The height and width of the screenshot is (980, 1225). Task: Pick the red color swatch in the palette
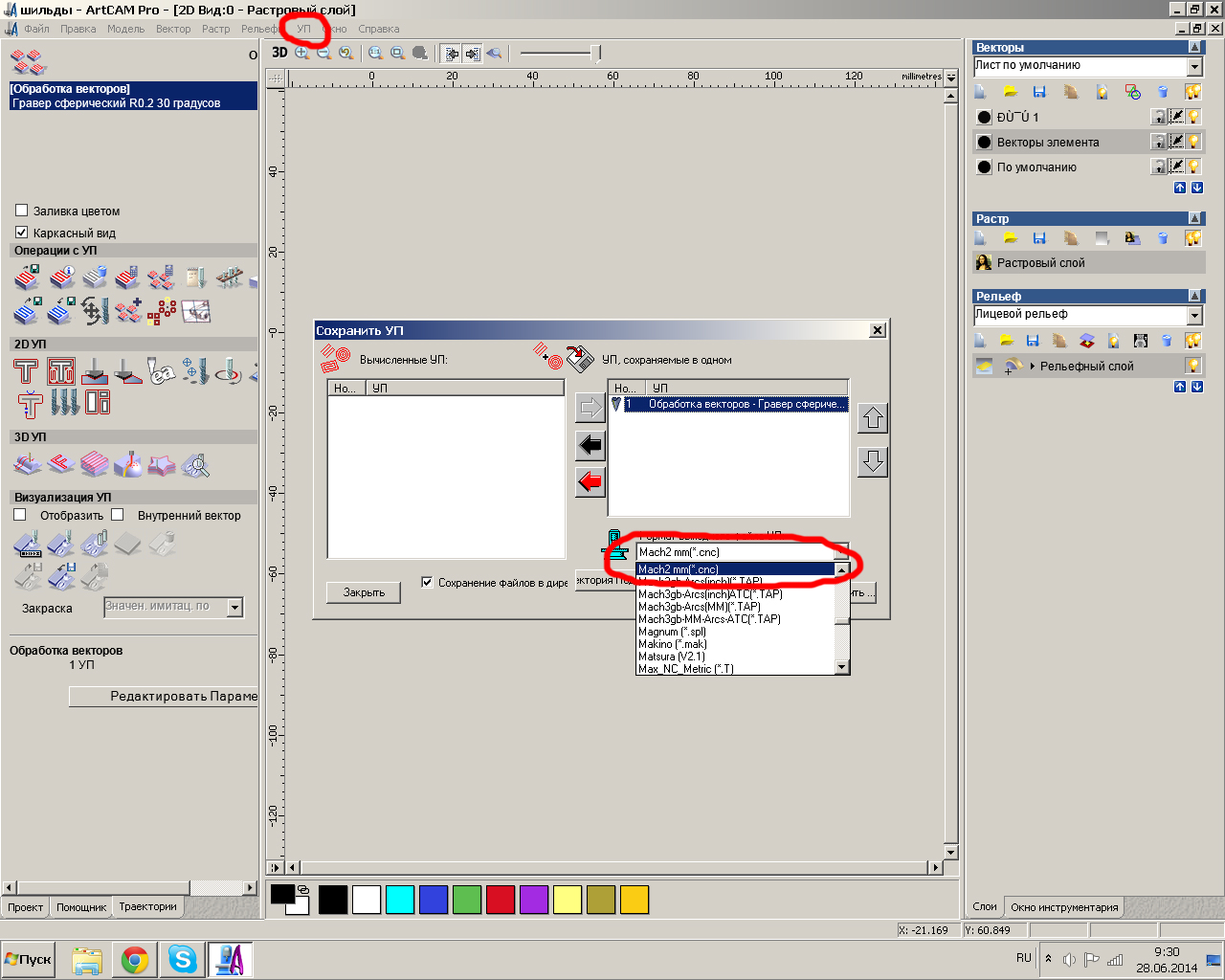(501, 900)
